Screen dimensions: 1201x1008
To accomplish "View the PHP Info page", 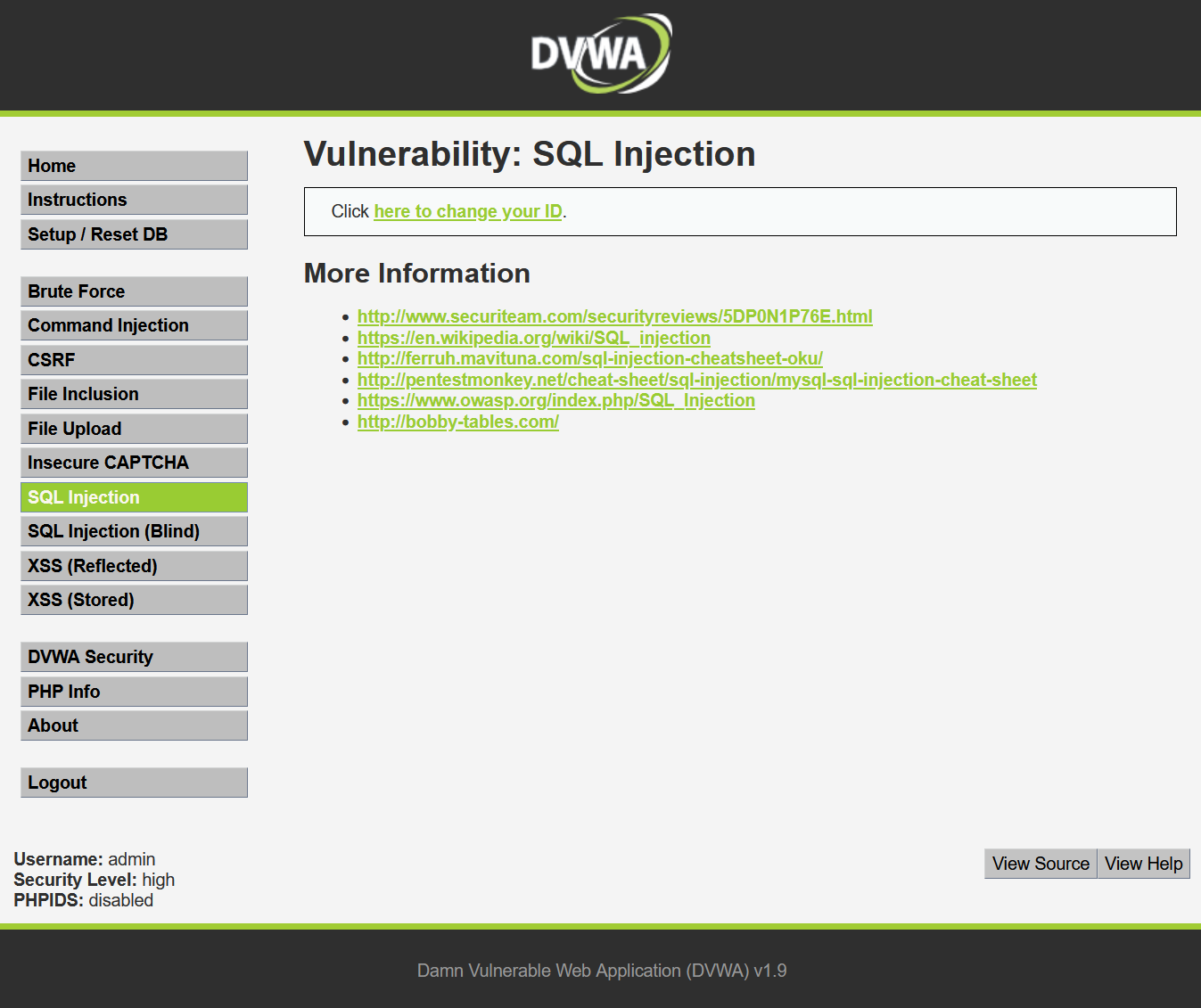I will point(133,691).
